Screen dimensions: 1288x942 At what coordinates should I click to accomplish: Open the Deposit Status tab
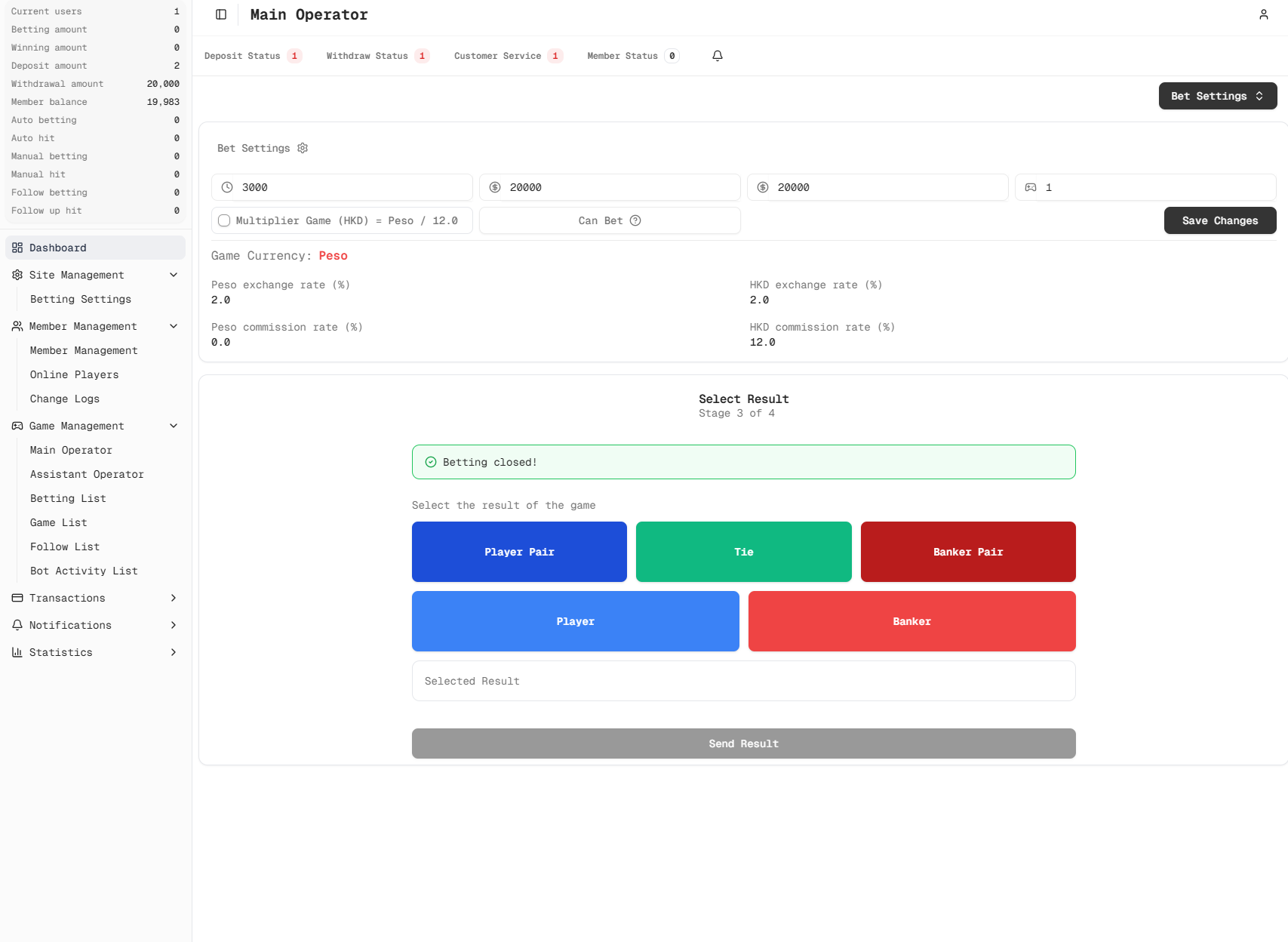[x=252, y=56]
